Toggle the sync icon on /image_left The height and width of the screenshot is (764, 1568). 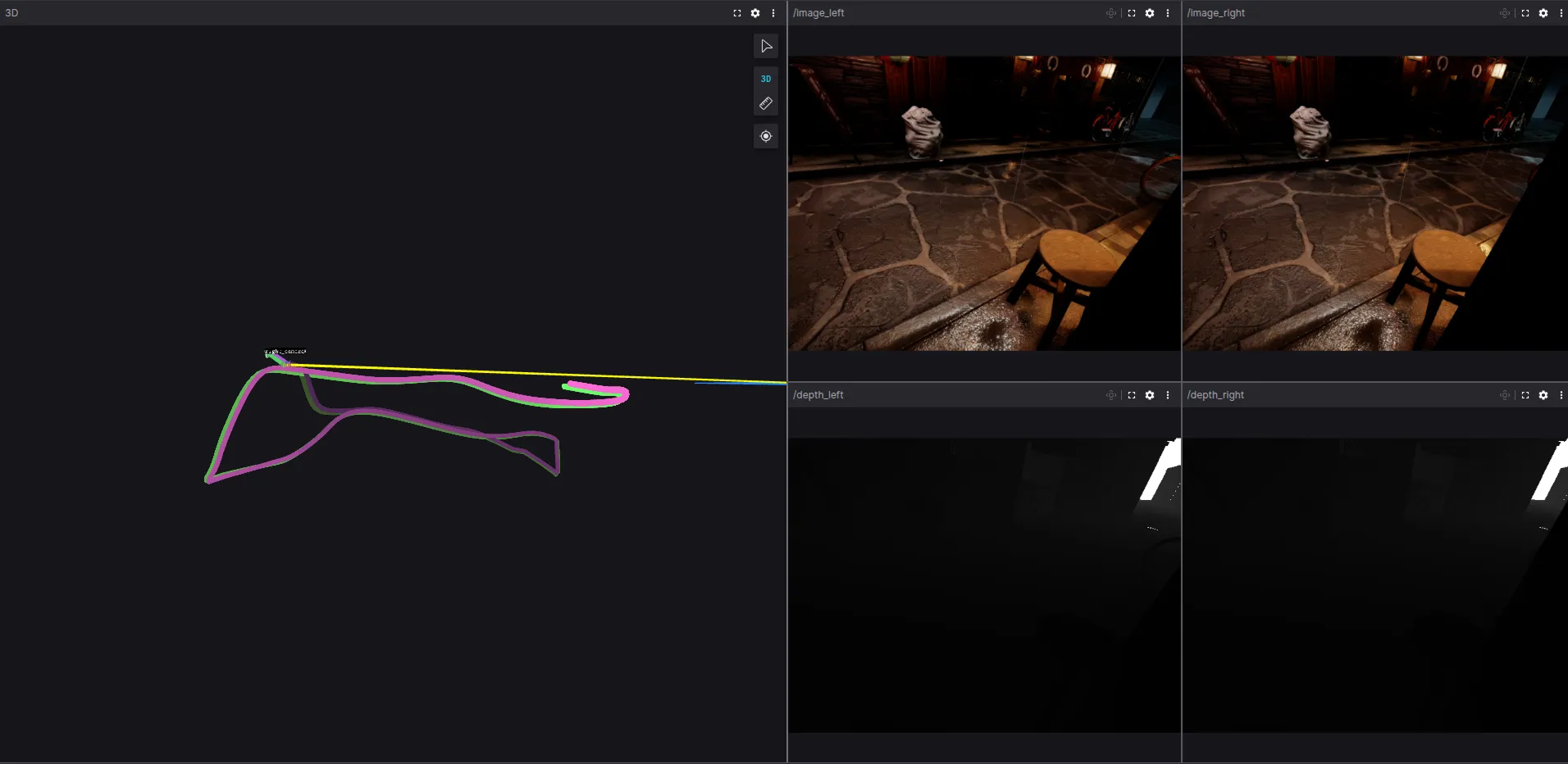(1111, 13)
